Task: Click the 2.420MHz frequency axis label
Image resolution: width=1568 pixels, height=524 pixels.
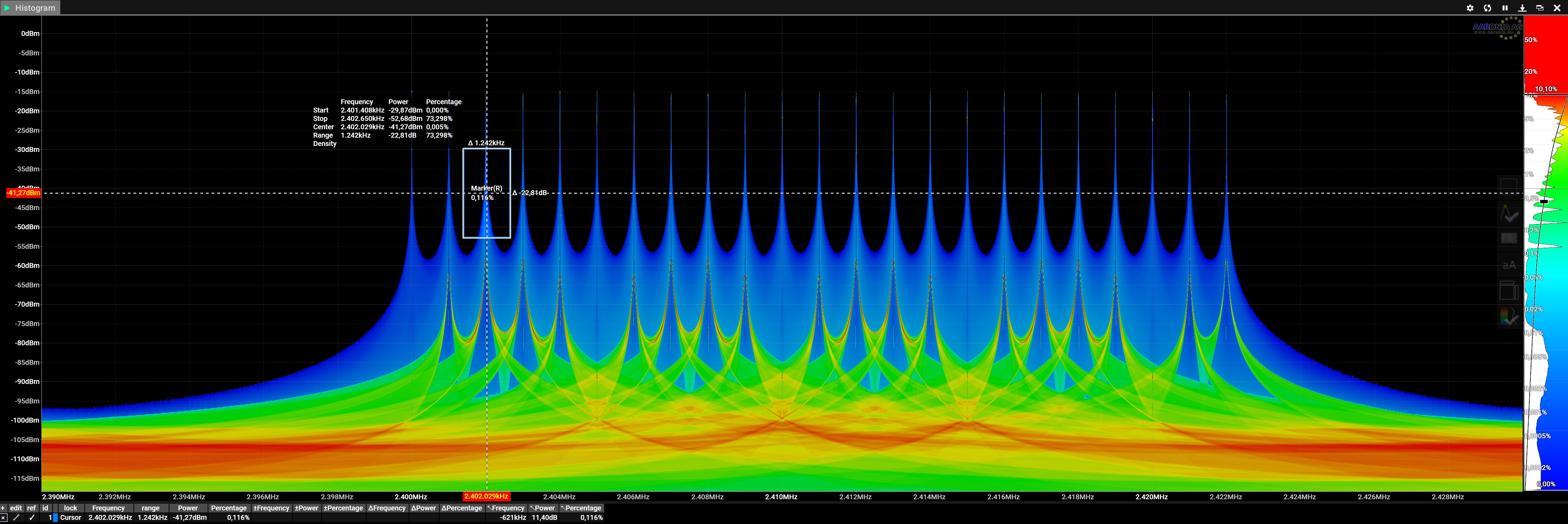Action: tap(1151, 497)
